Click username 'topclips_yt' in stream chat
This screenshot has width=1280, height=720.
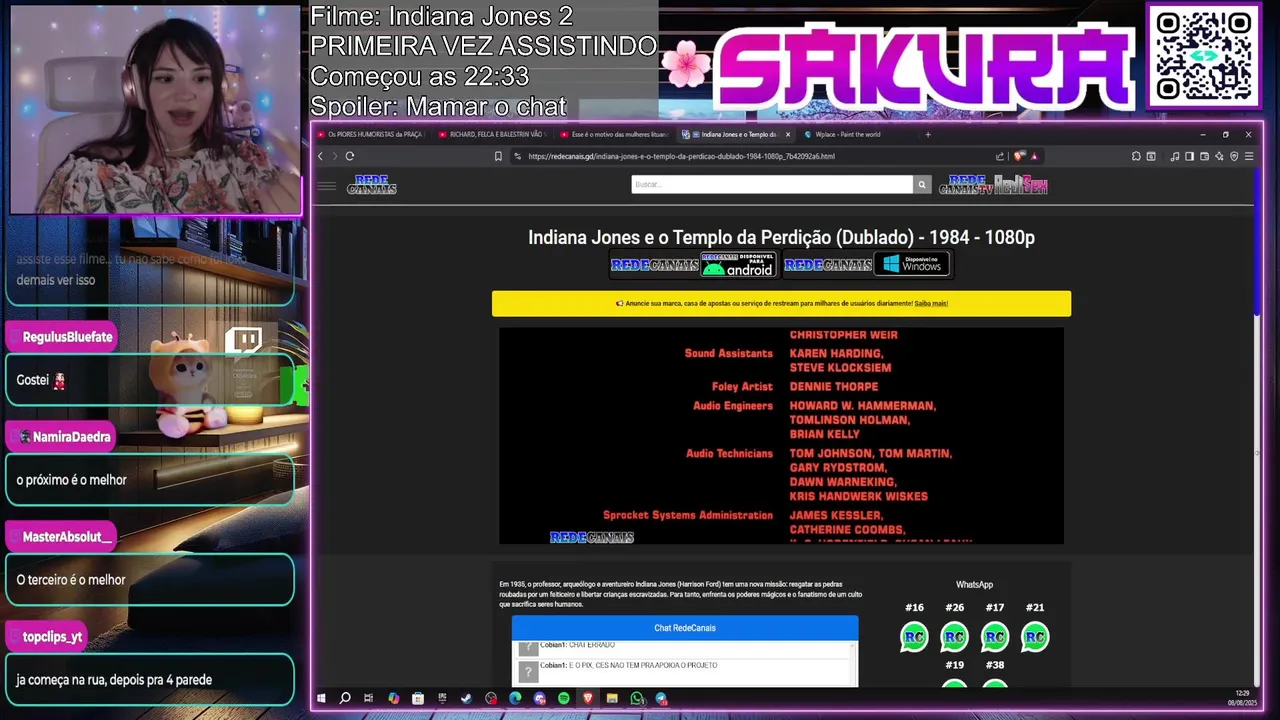click(52, 637)
